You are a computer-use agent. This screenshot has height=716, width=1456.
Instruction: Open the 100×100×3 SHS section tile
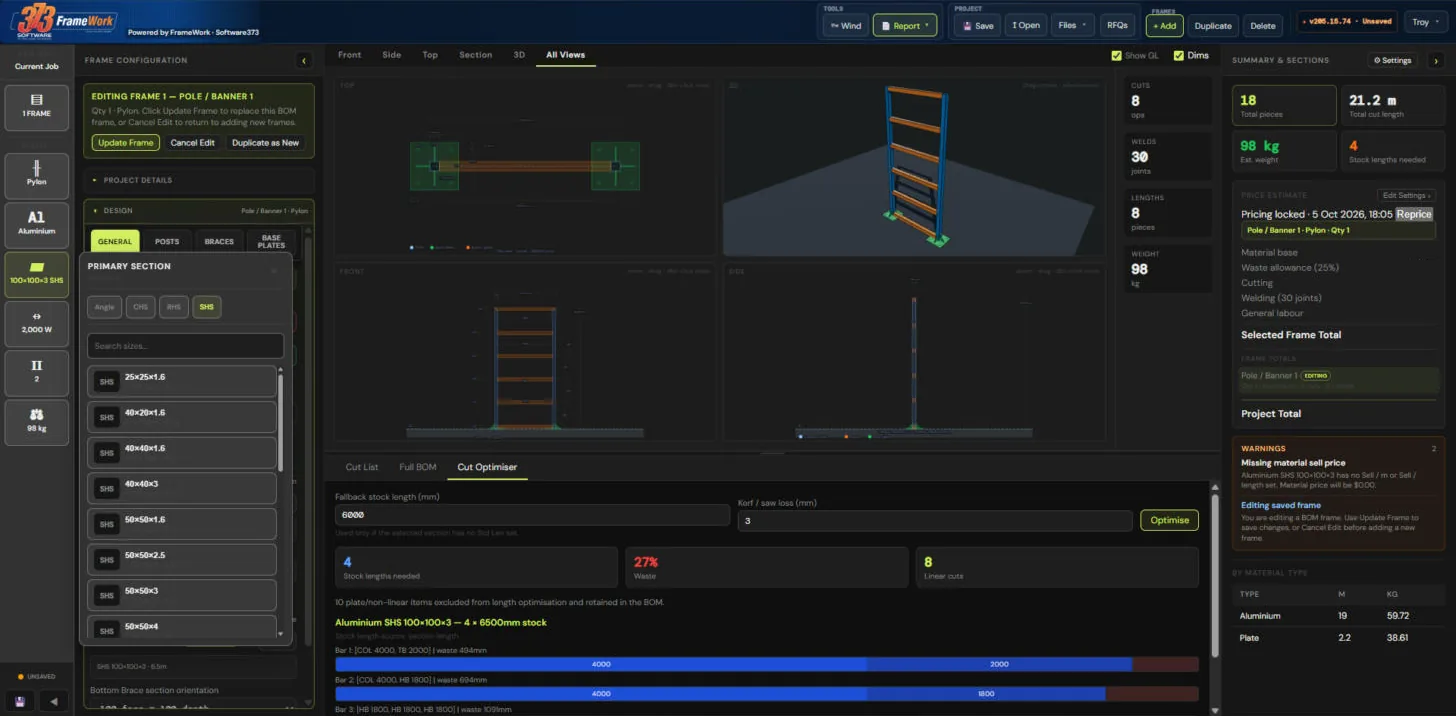[x=37, y=273]
